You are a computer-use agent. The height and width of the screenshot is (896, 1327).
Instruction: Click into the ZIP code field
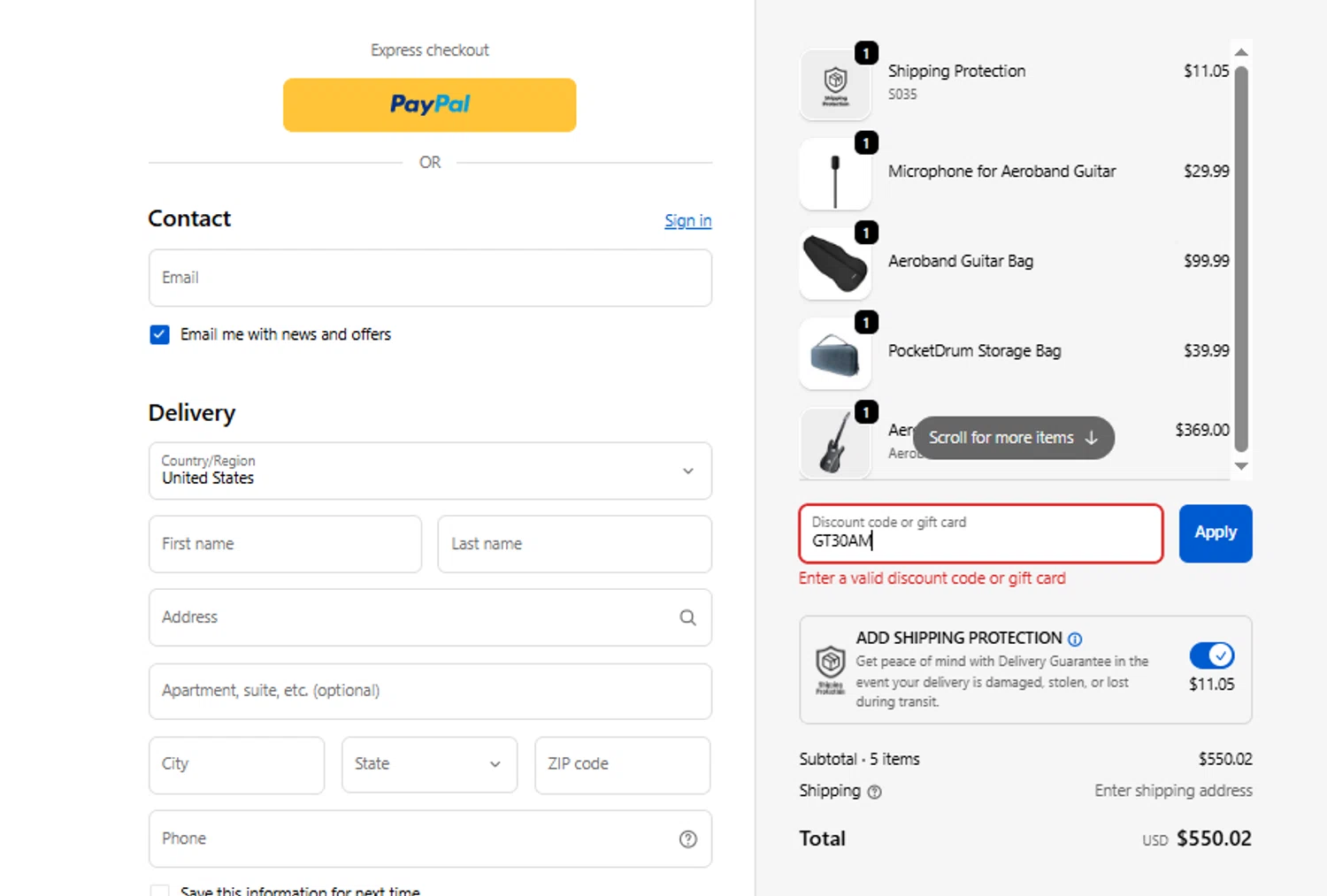pyautogui.click(x=622, y=764)
